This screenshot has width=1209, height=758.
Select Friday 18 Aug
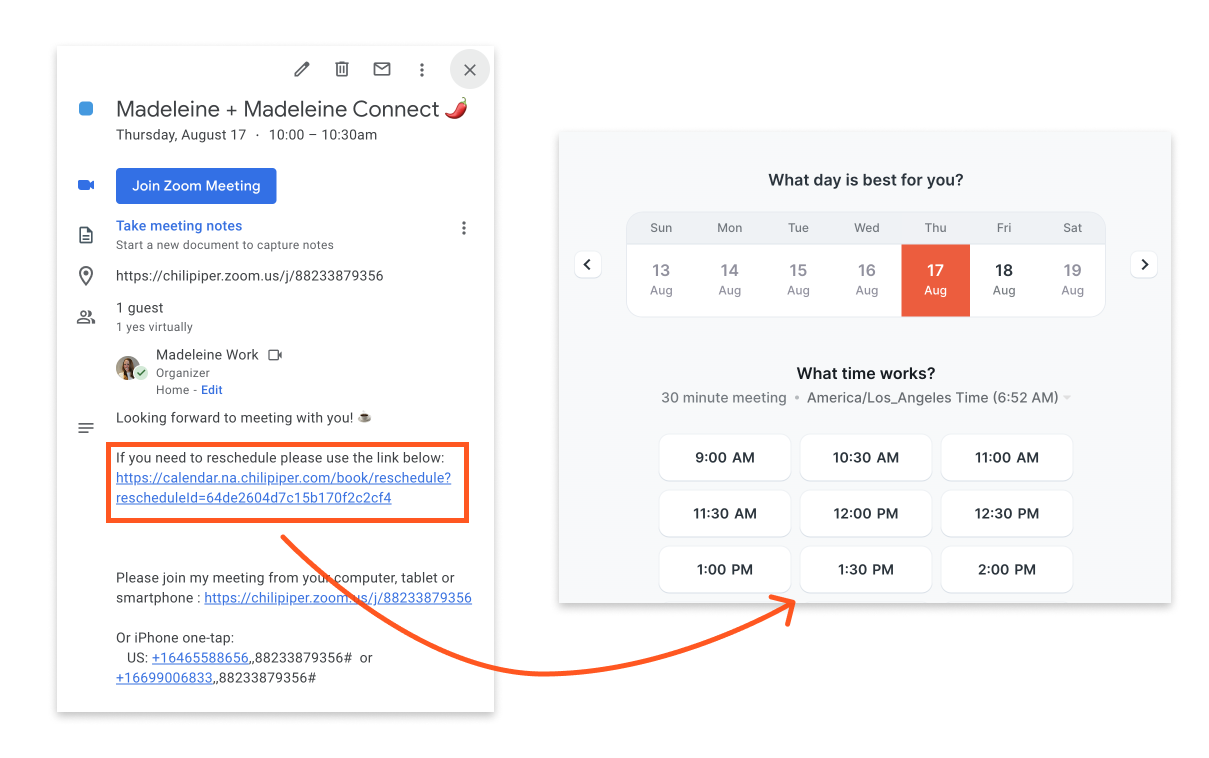(x=1004, y=280)
